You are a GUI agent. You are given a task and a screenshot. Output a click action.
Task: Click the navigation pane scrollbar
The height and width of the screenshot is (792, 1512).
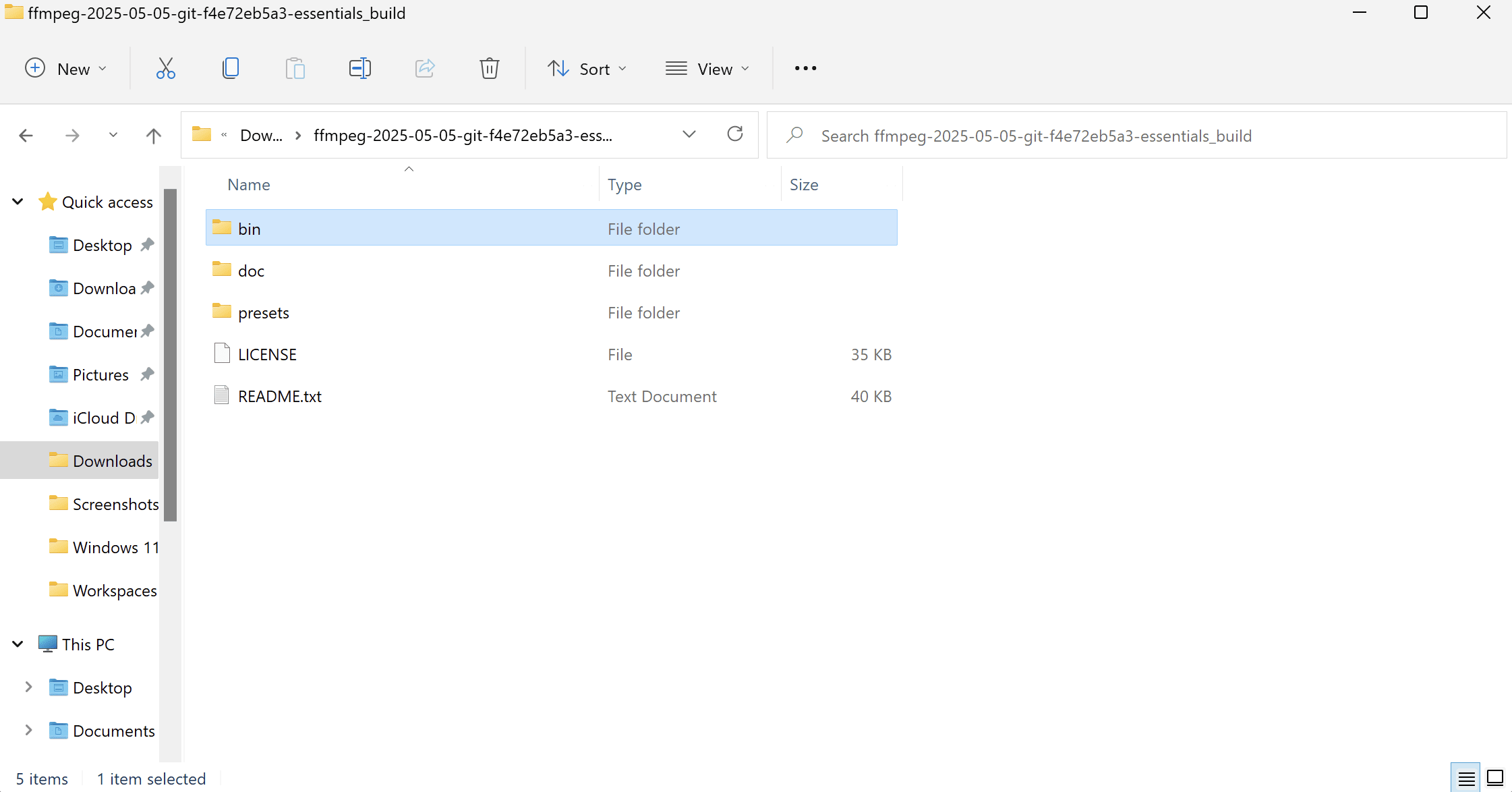tap(170, 355)
